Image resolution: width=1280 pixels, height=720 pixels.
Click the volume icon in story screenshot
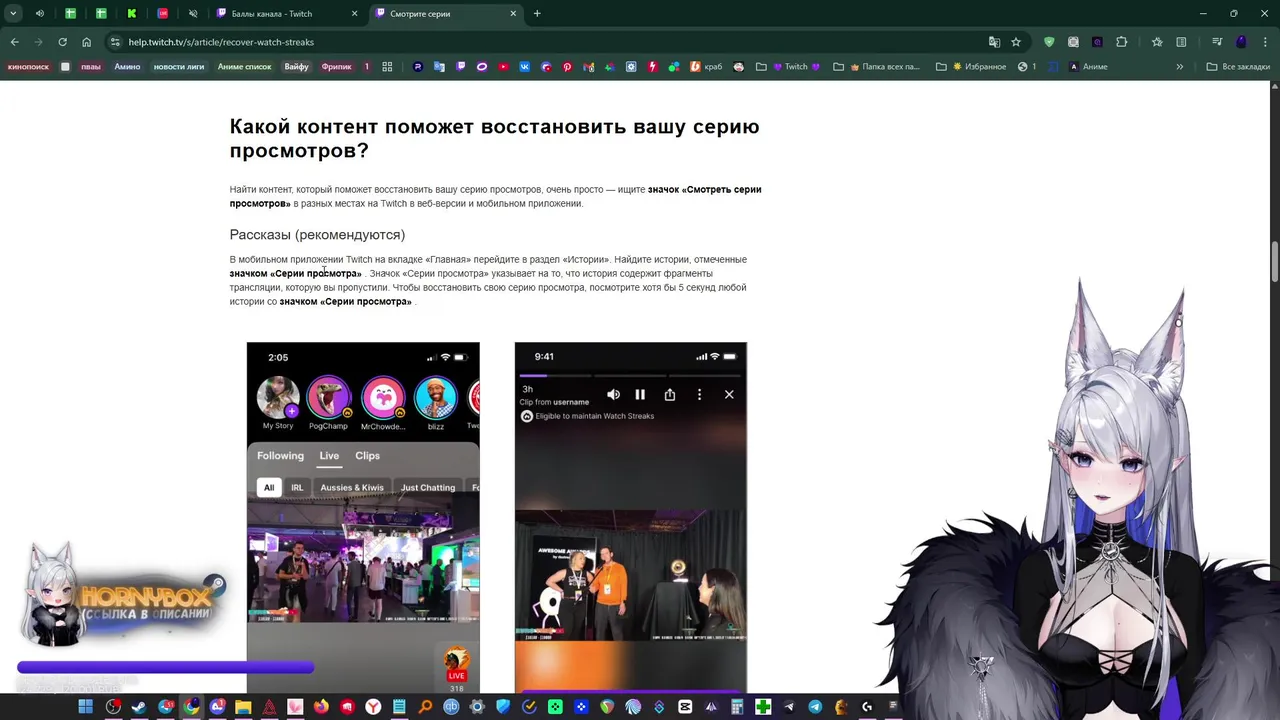(613, 395)
